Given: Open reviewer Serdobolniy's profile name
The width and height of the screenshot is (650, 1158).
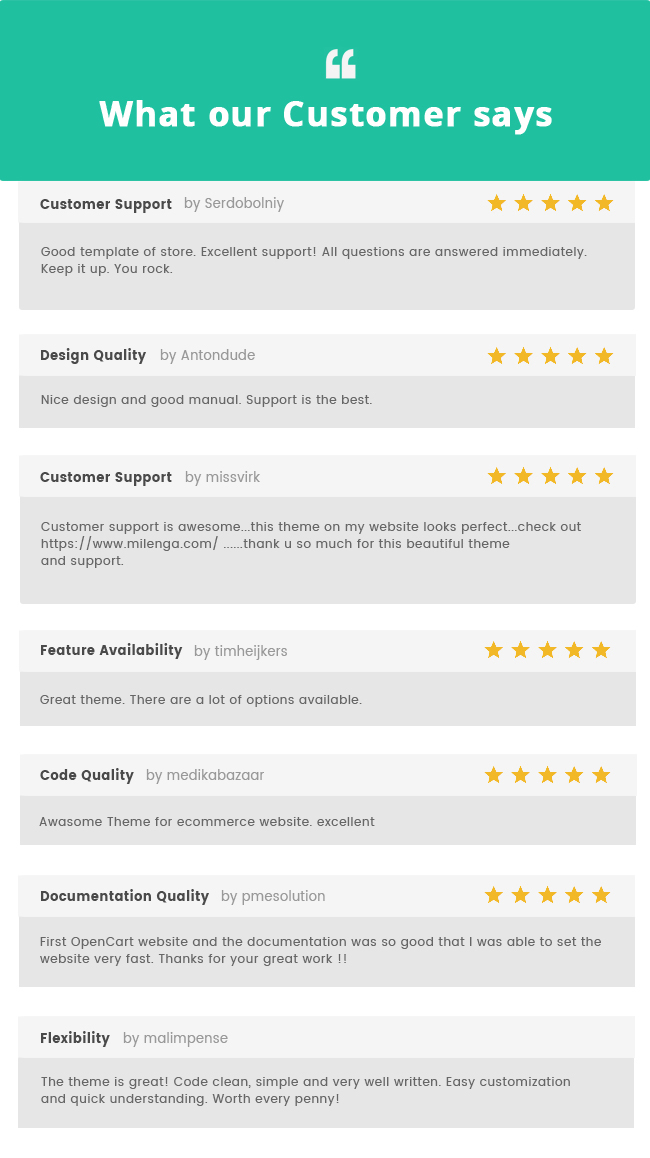Looking at the screenshot, I should pos(244,204).
